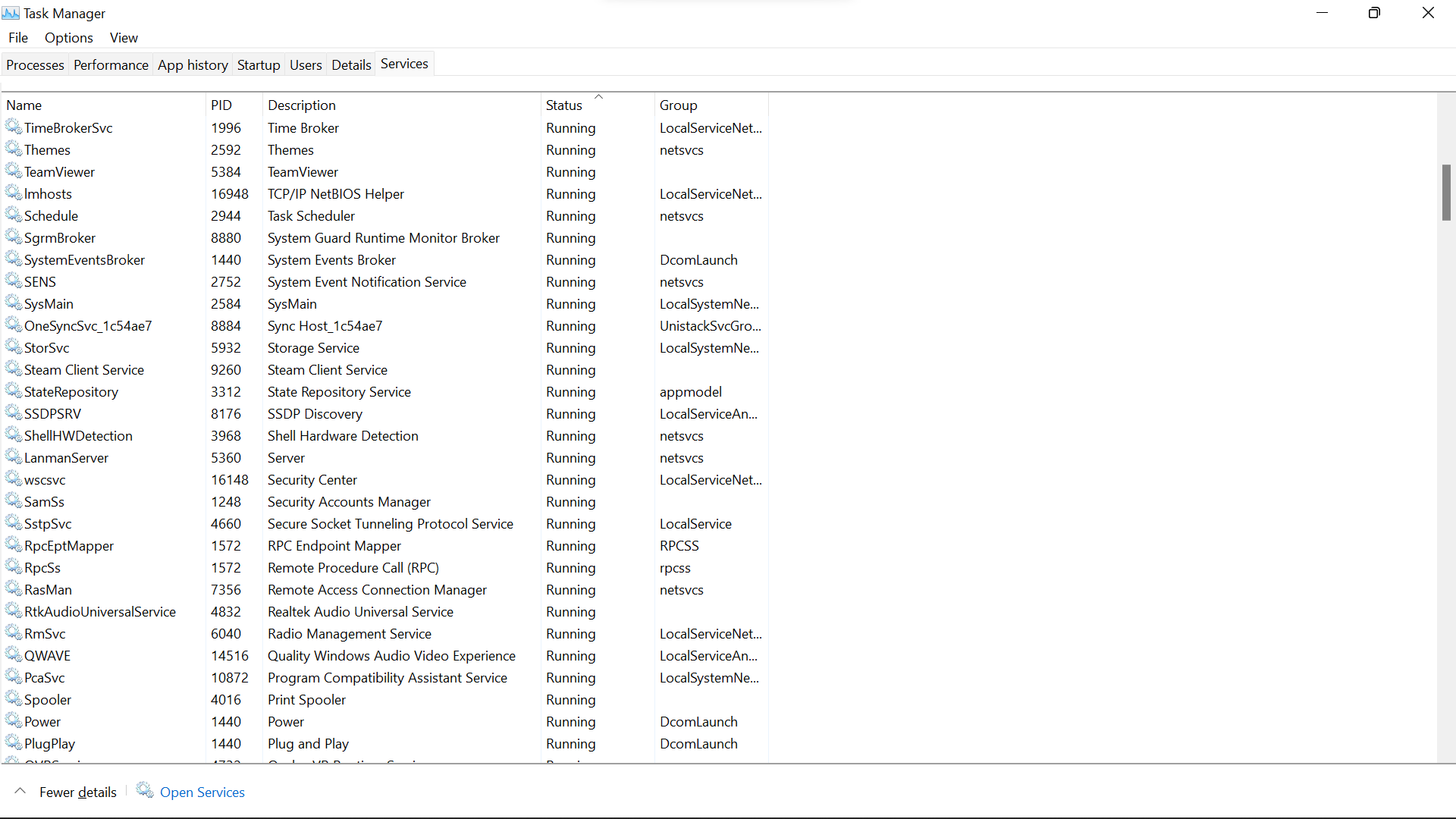Sort services by the Description column header
1456x819 pixels.
[401, 105]
